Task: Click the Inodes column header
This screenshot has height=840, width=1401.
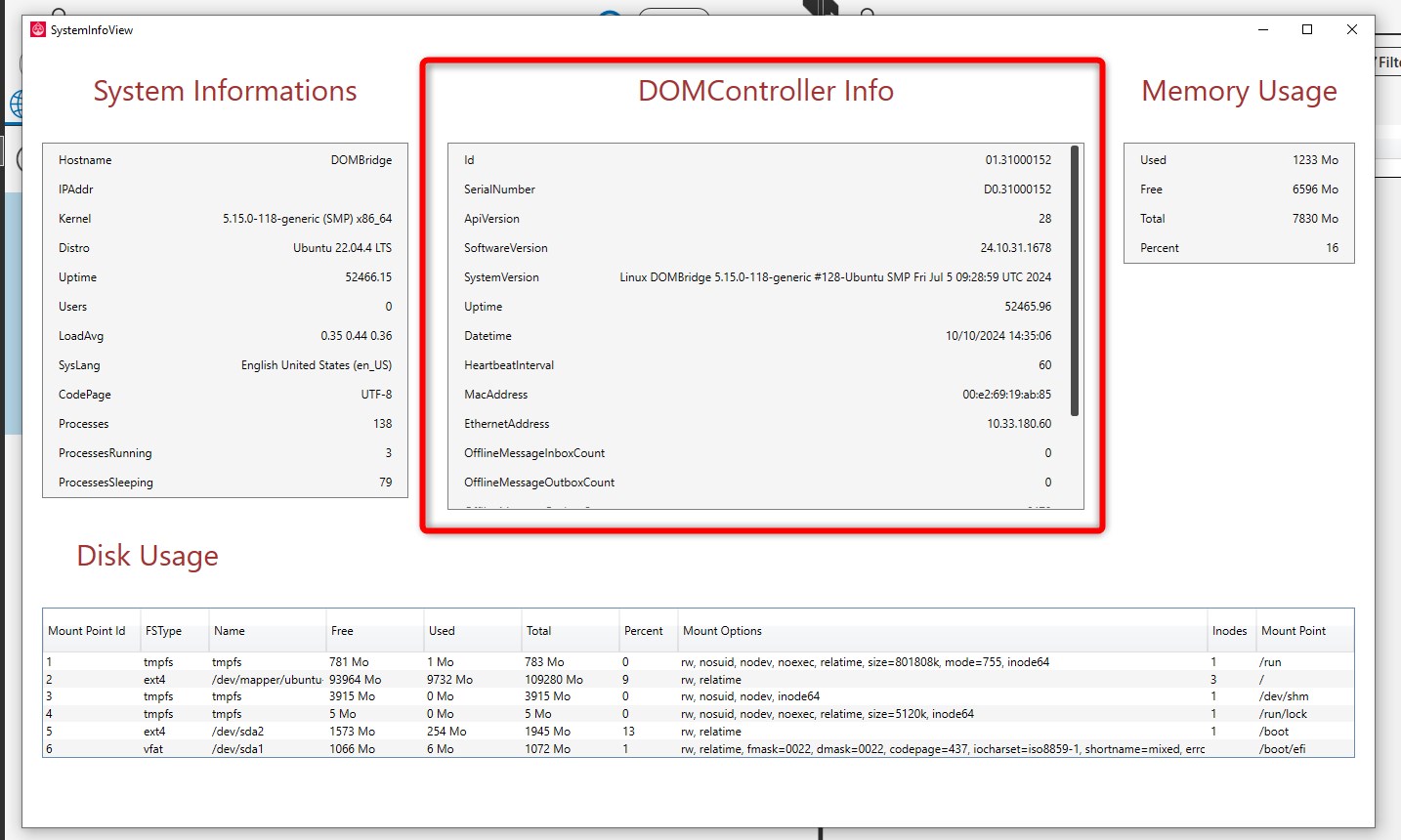Action: 1232,631
